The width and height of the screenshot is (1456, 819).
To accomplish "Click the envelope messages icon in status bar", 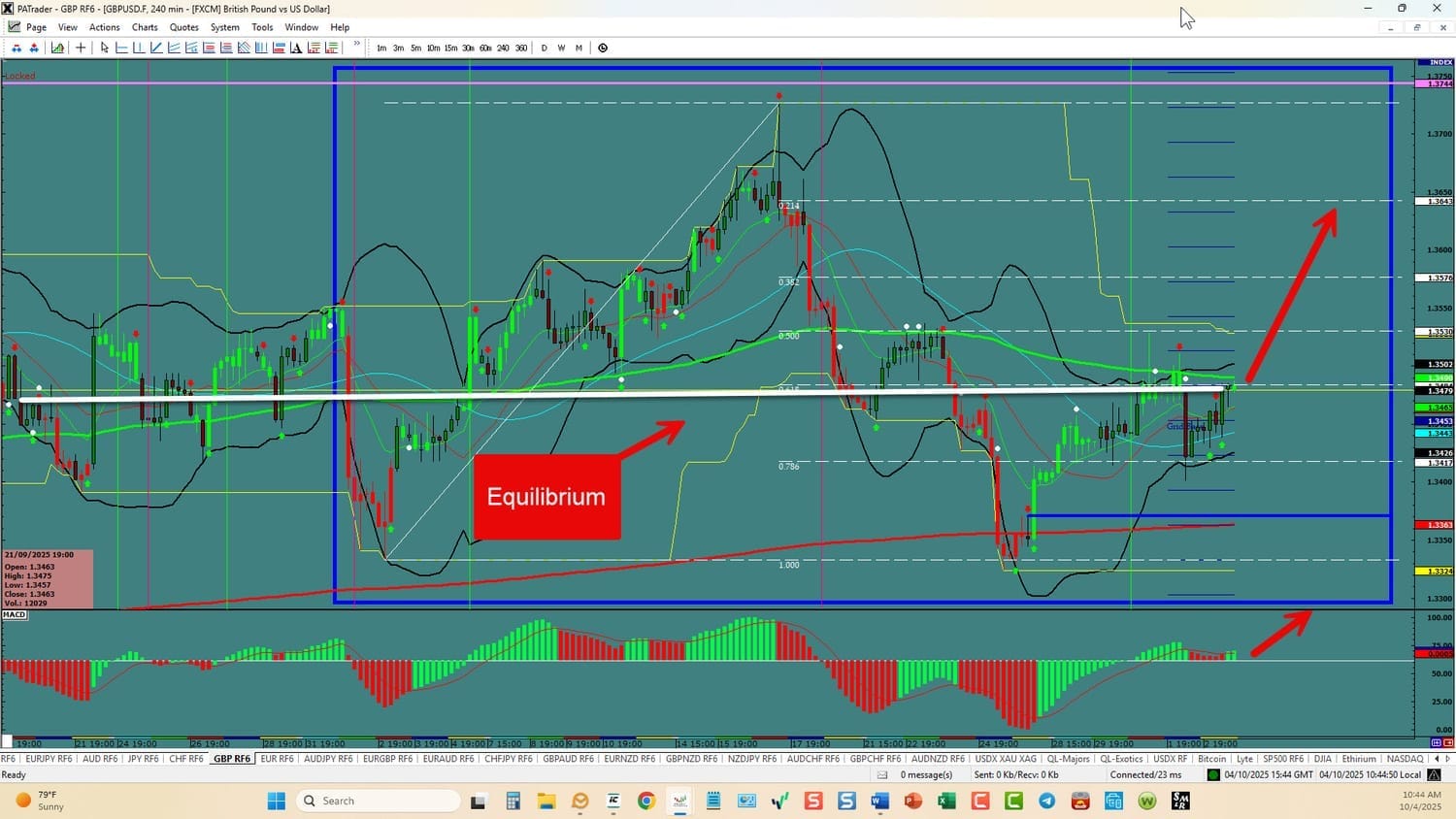I will (882, 774).
